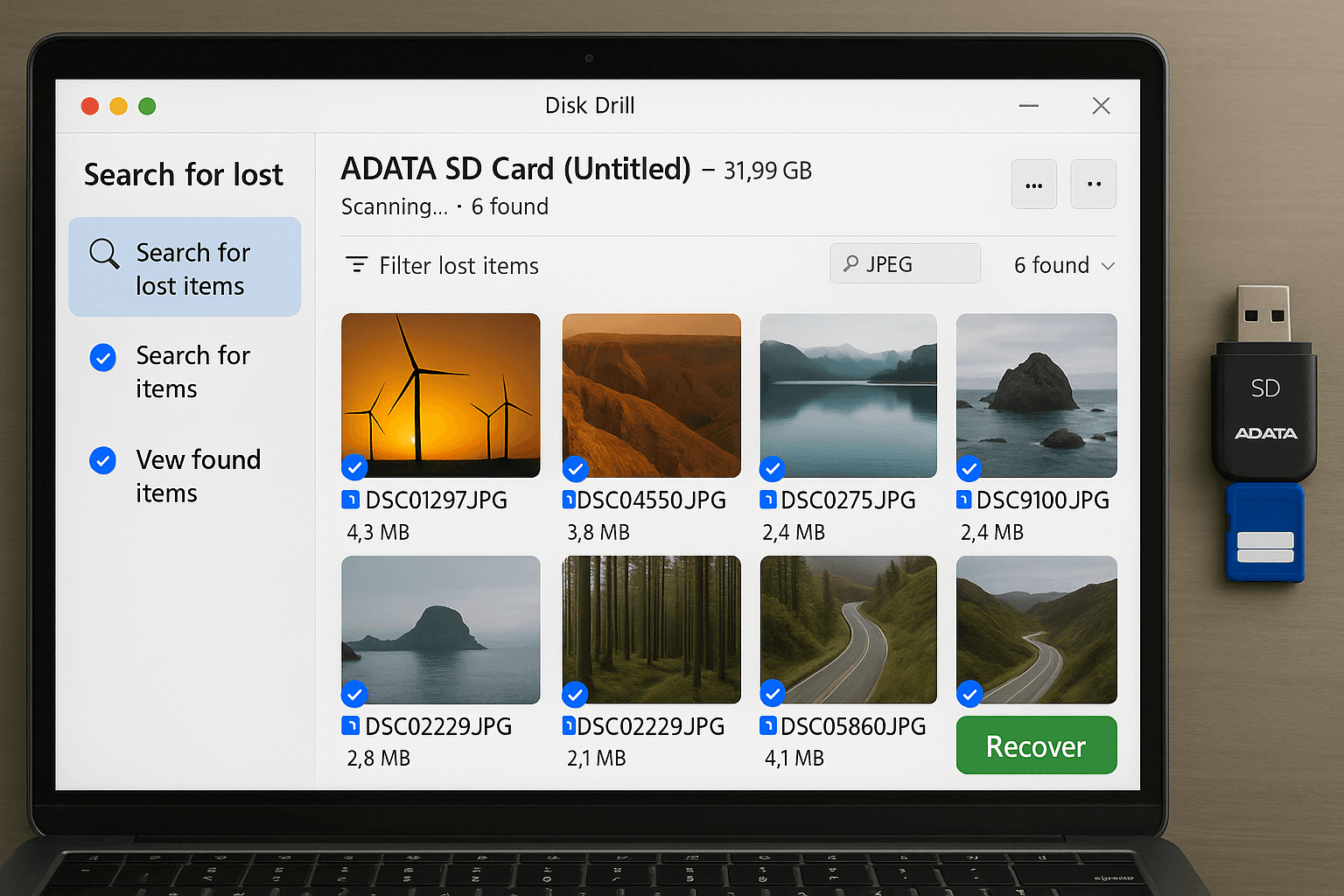Click the file icon beside DSC02229JPG above 2,8 MB
This screenshot has height=896, width=1344.
point(350,726)
